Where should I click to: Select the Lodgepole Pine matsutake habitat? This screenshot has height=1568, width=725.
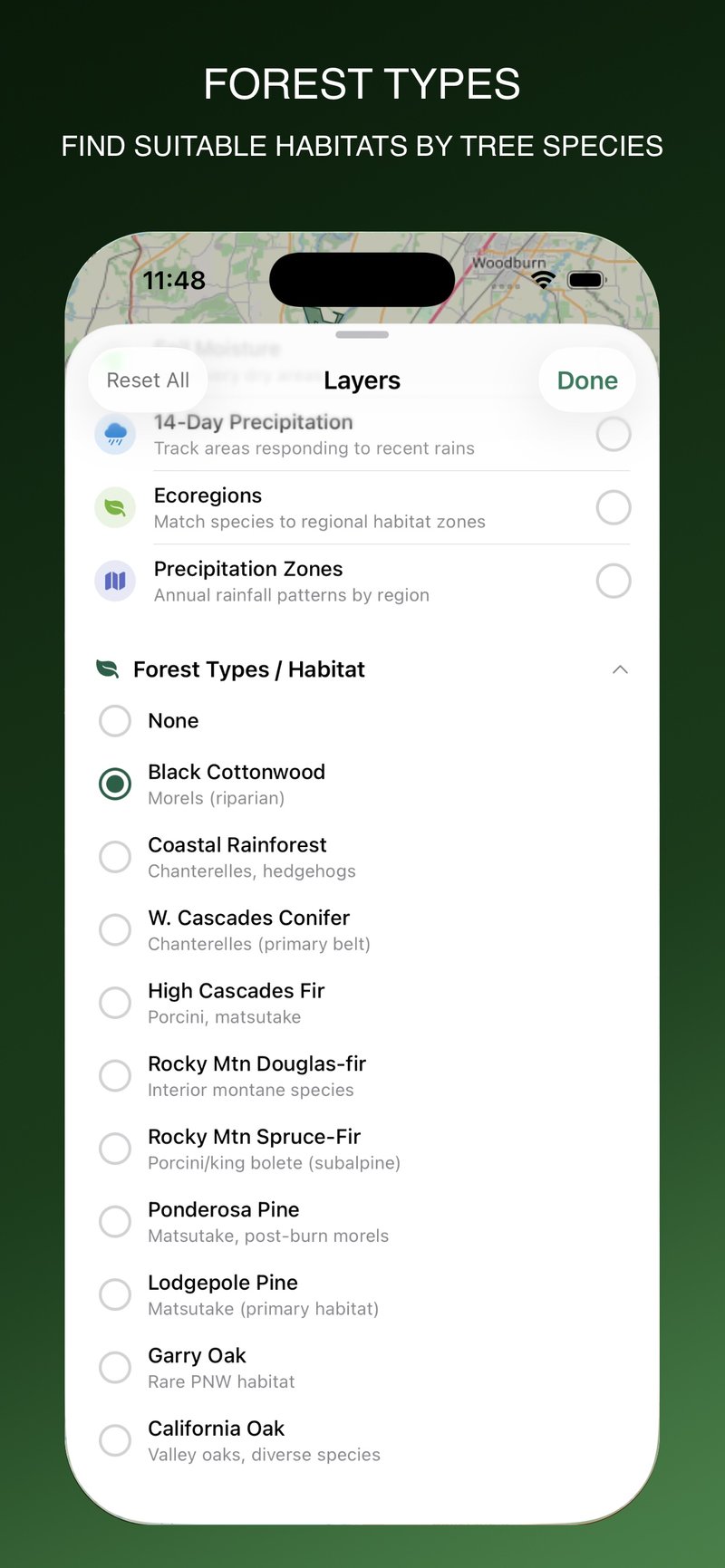(115, 1294)
